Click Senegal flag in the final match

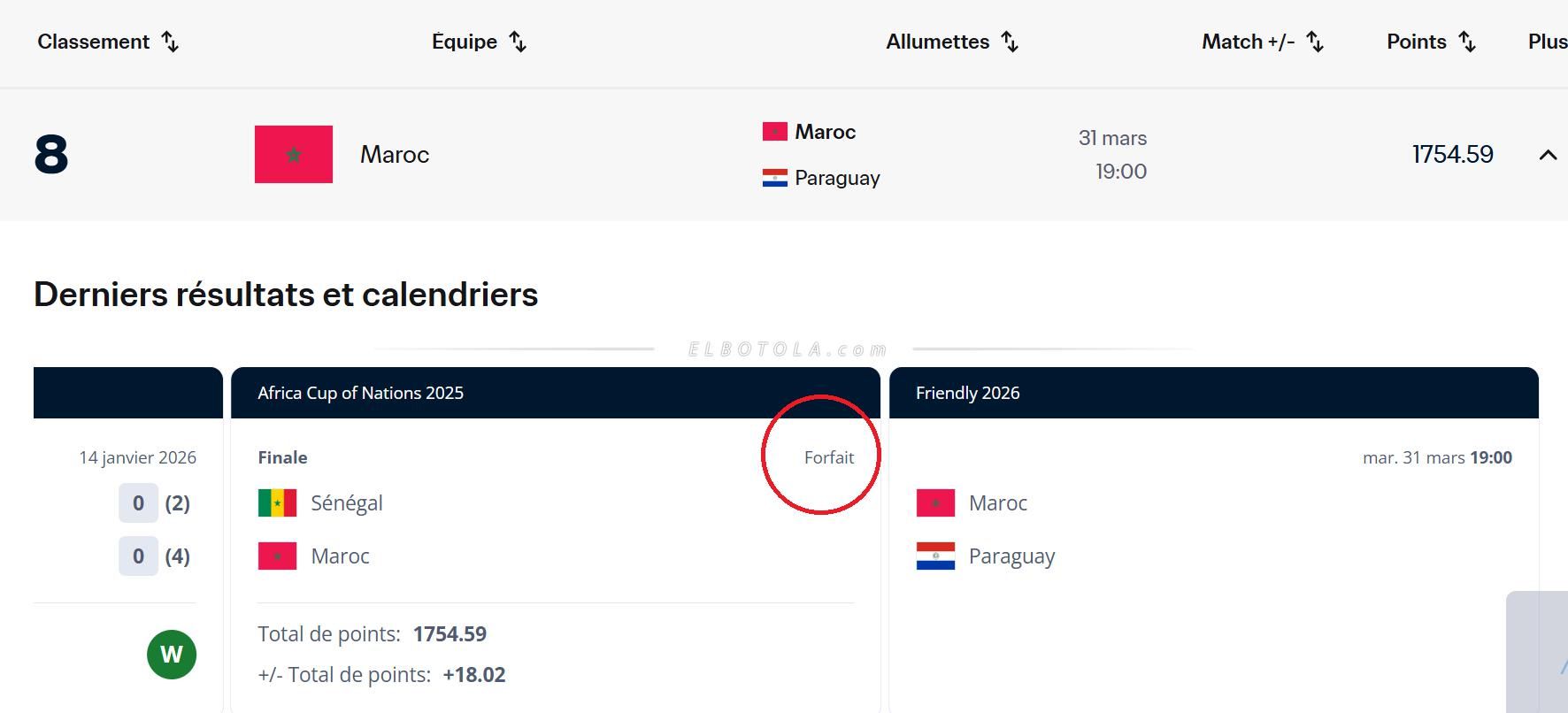click(277, 503)
